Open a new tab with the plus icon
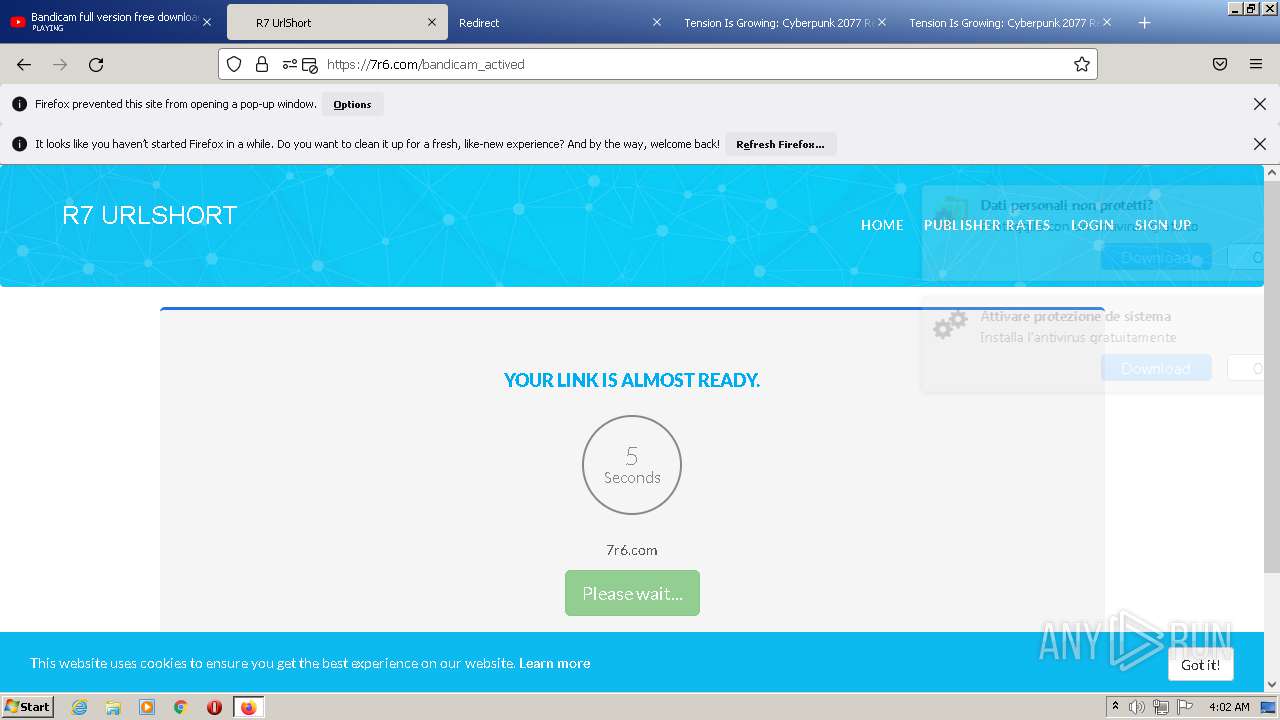Viewport: 1280px width, 720px height. [x=1145, y=22]
